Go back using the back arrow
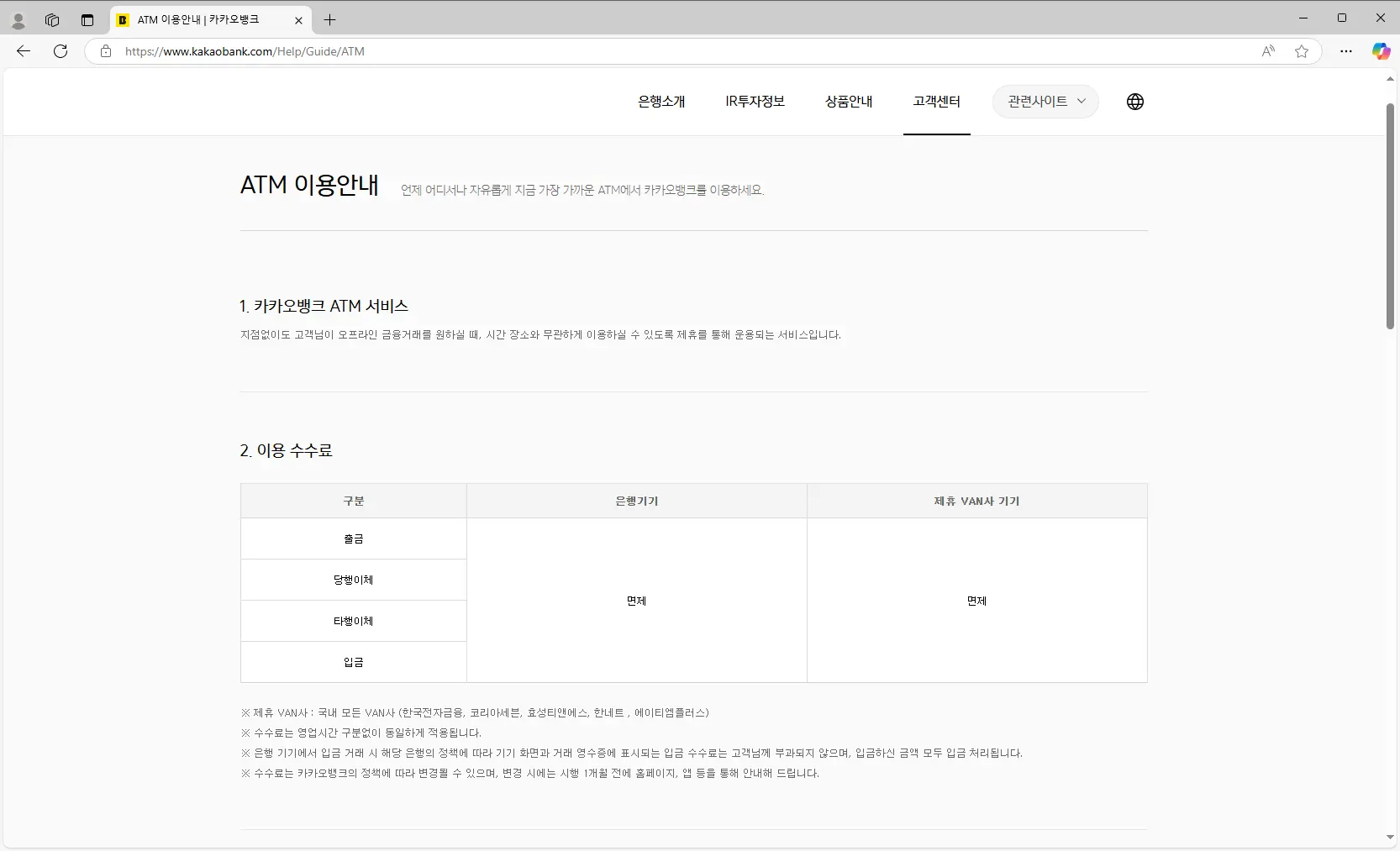 pos(24,51)
